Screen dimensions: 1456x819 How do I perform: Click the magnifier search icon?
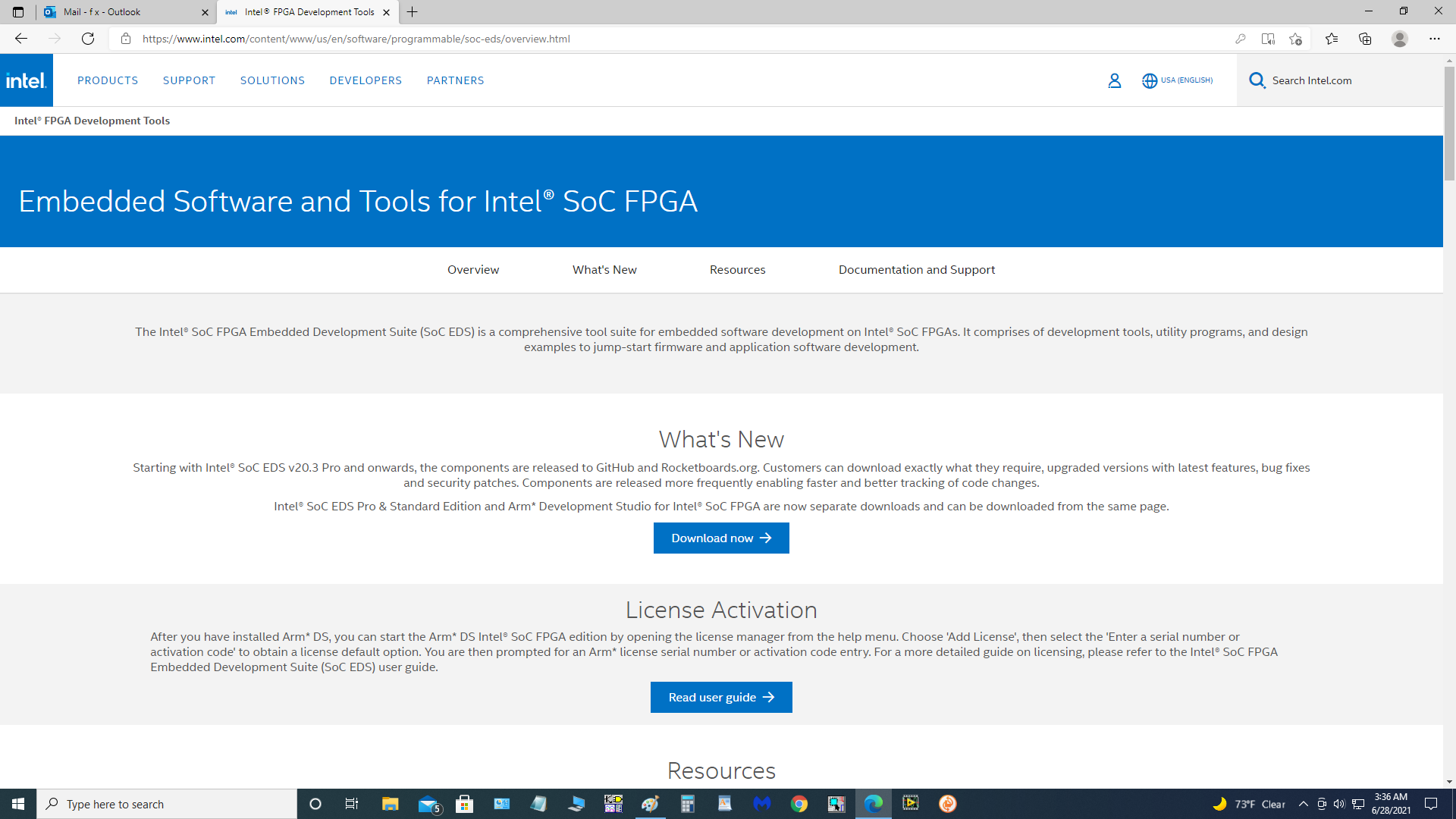1257,80
